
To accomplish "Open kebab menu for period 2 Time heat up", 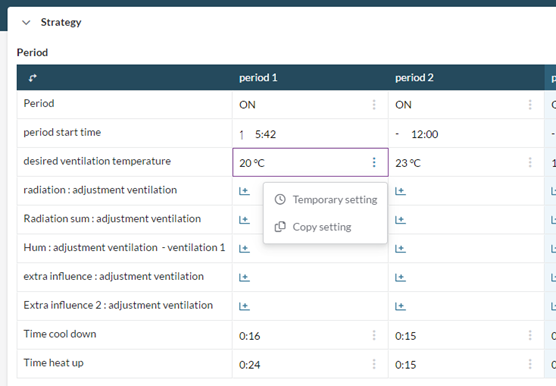I will click(x=530, y=364).
